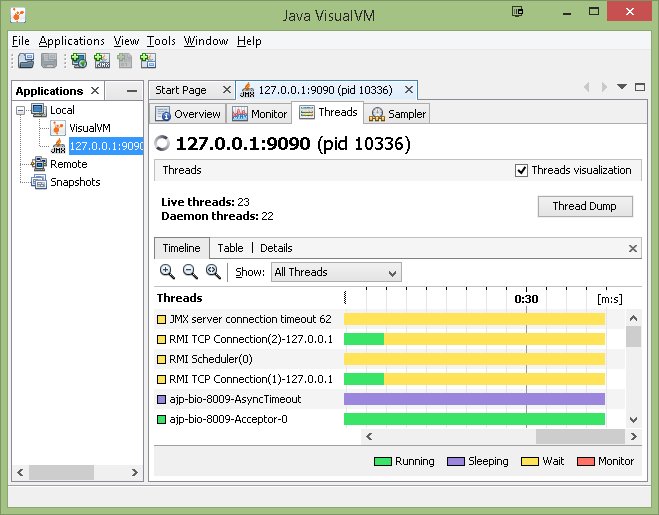Click the RMI Scheduler(0) thread row

[x=389, y=359]
